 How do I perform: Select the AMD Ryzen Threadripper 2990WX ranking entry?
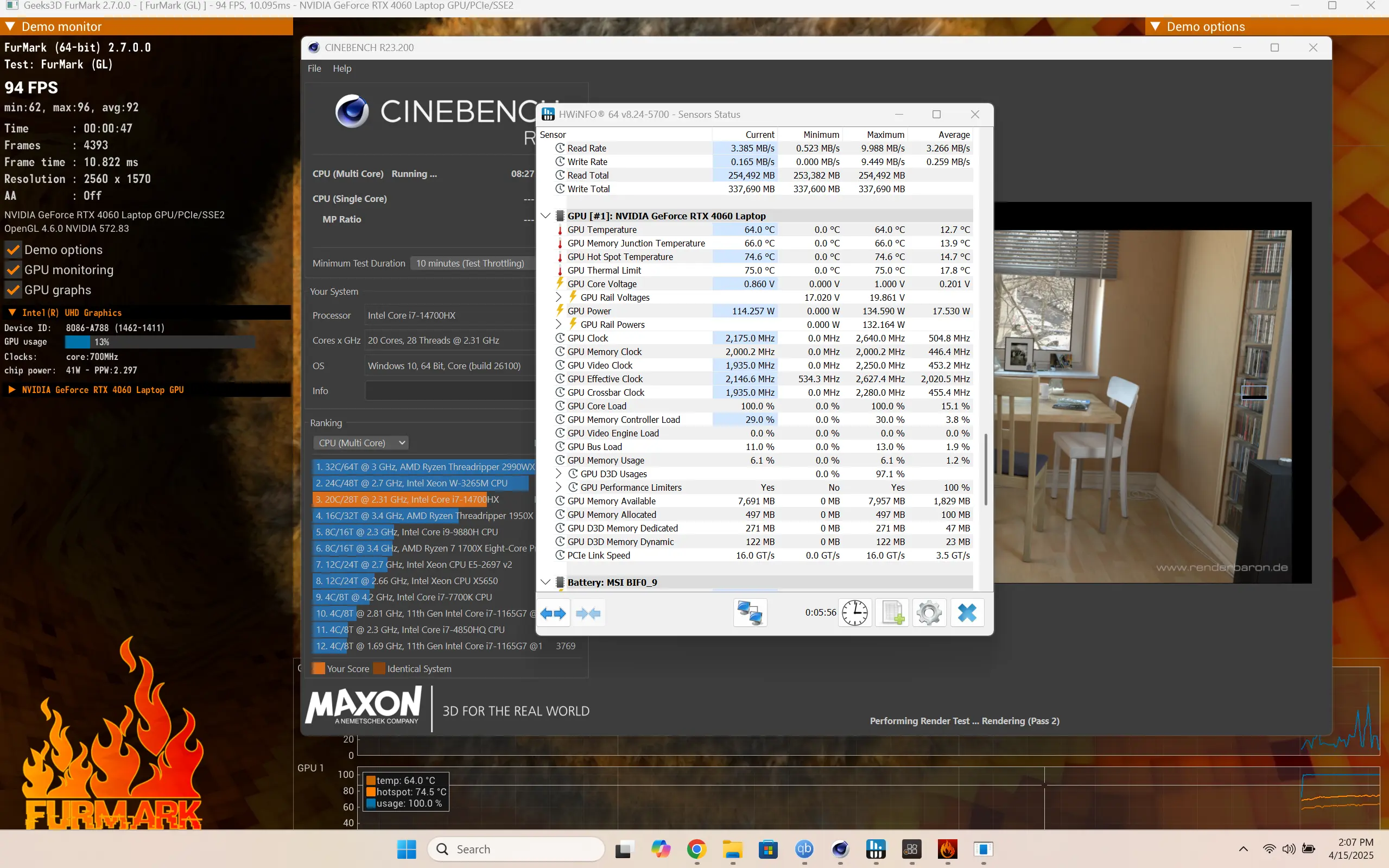click(x=423, y=467)
